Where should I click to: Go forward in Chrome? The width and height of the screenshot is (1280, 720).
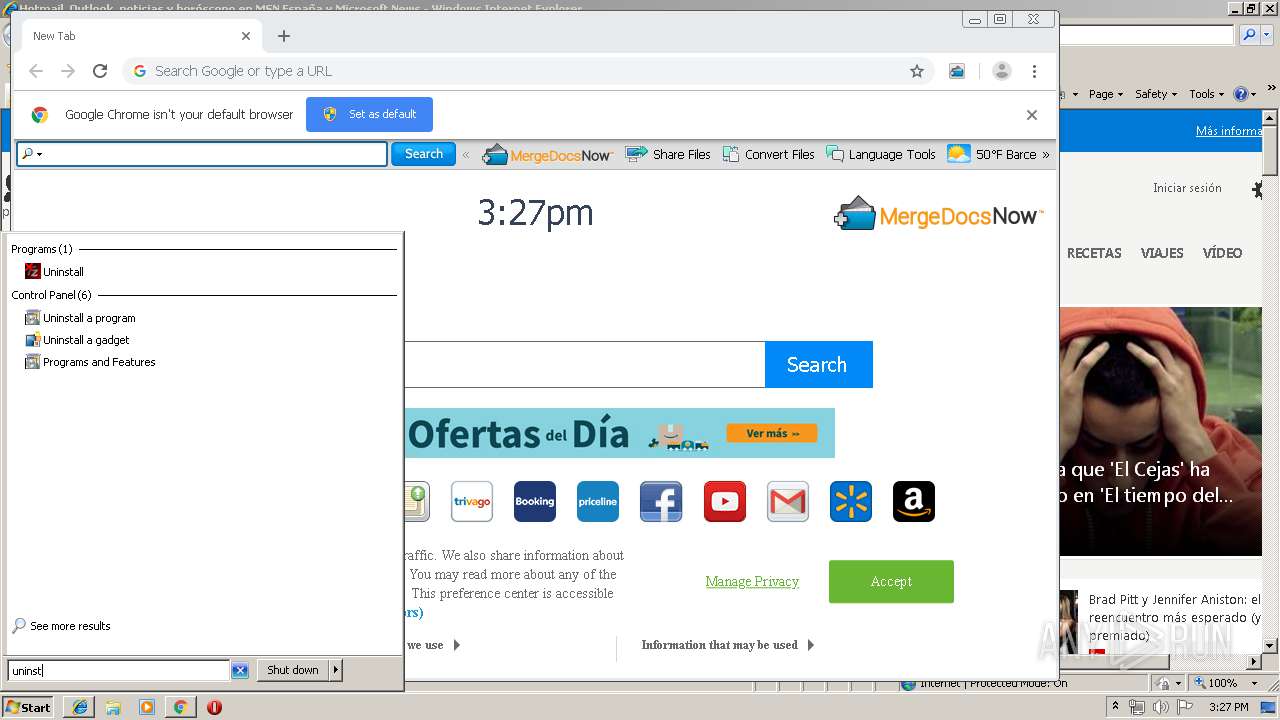[68, 71]
